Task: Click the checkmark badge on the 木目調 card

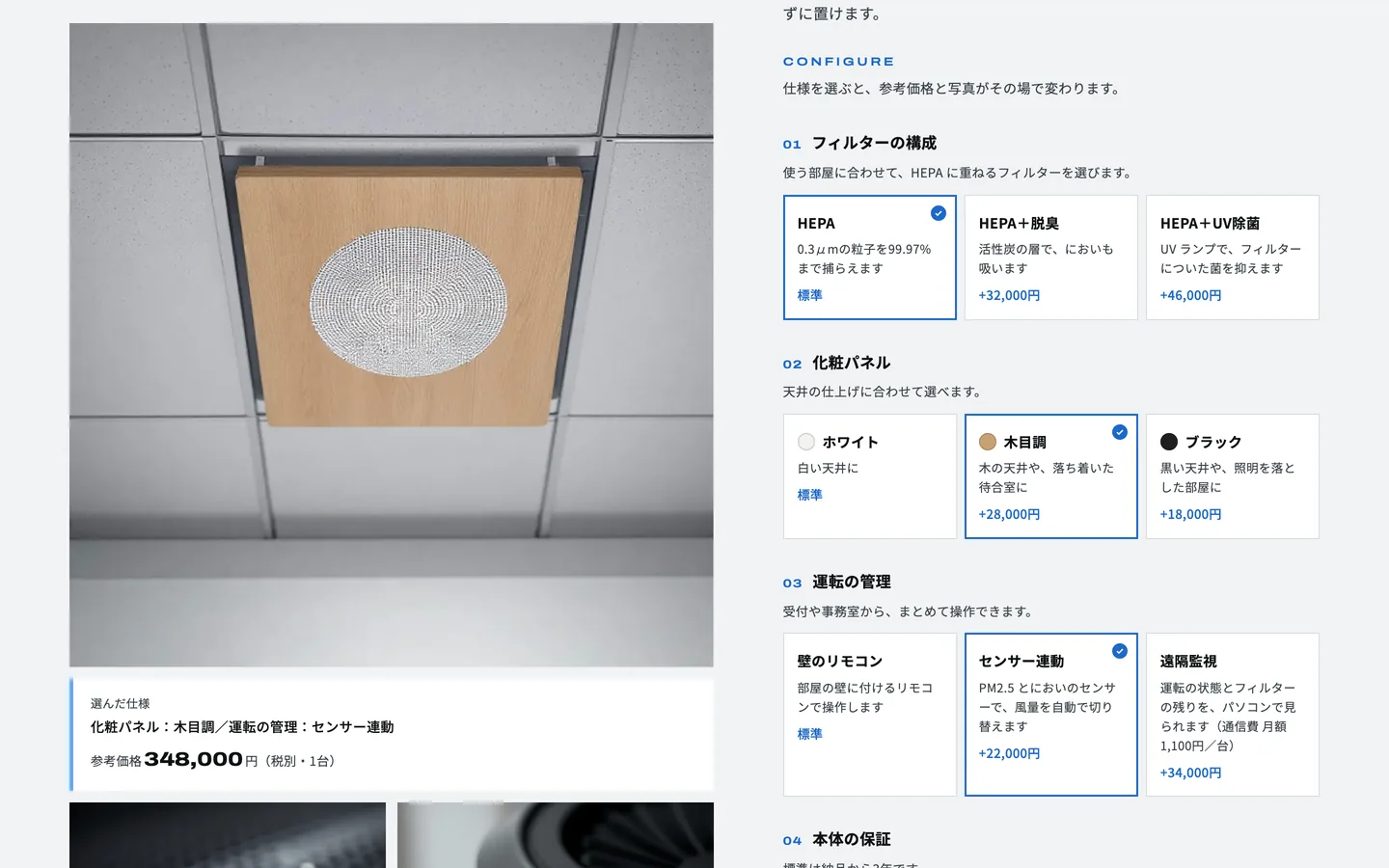Action: [1120, 432]
